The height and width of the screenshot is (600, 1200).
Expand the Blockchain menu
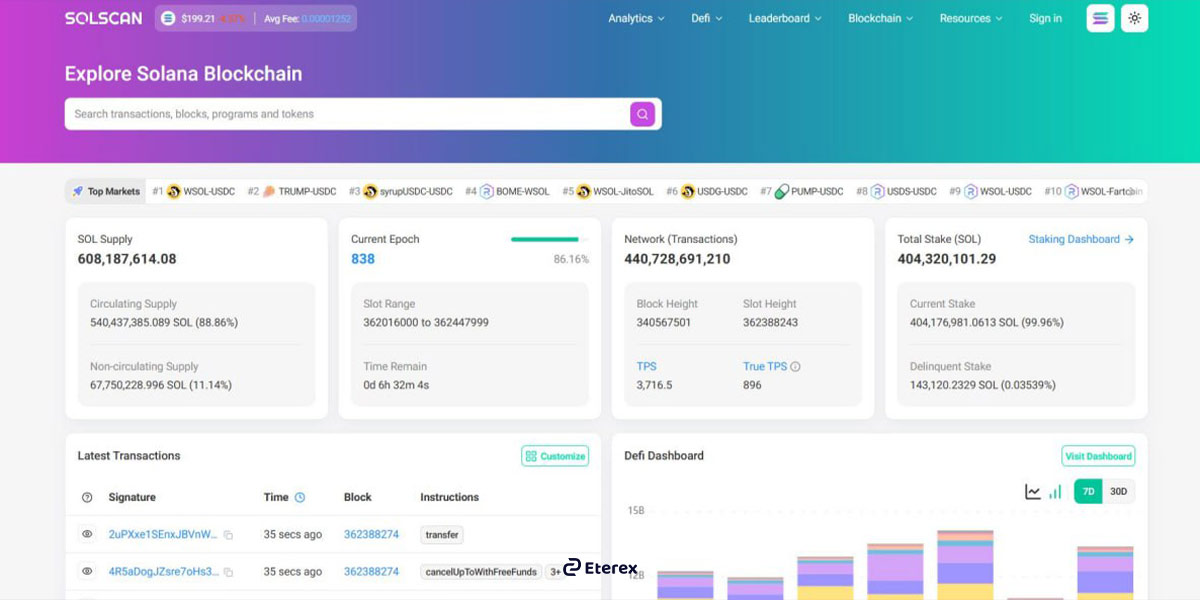click(x=880, y=18)
